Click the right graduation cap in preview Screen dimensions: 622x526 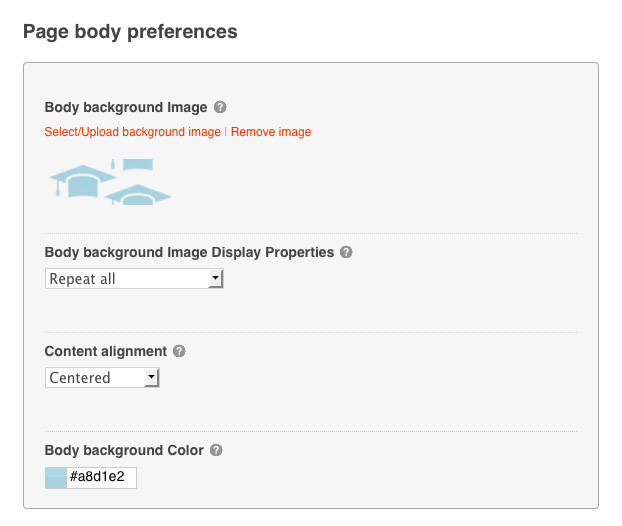coord(138,193)
